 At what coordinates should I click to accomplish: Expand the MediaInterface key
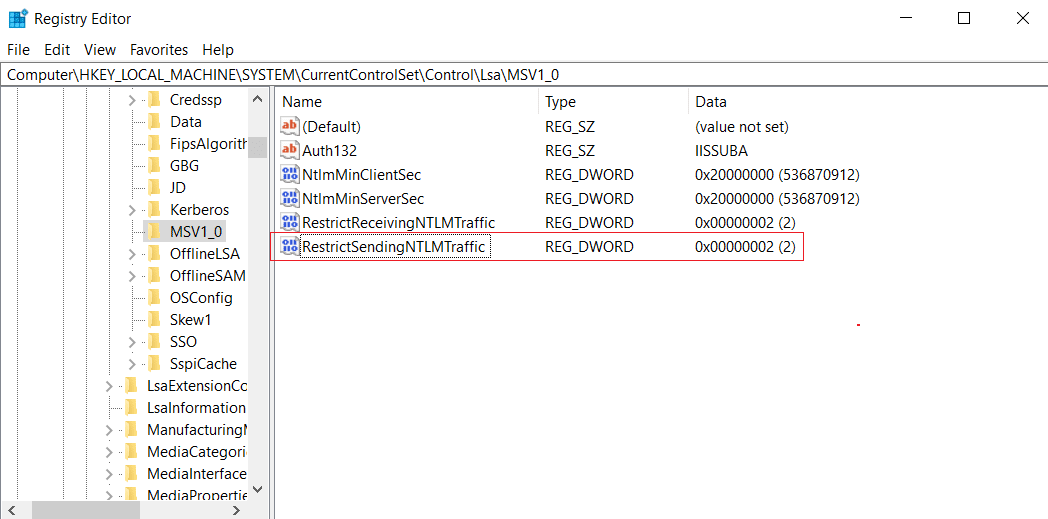pos(109,474)
